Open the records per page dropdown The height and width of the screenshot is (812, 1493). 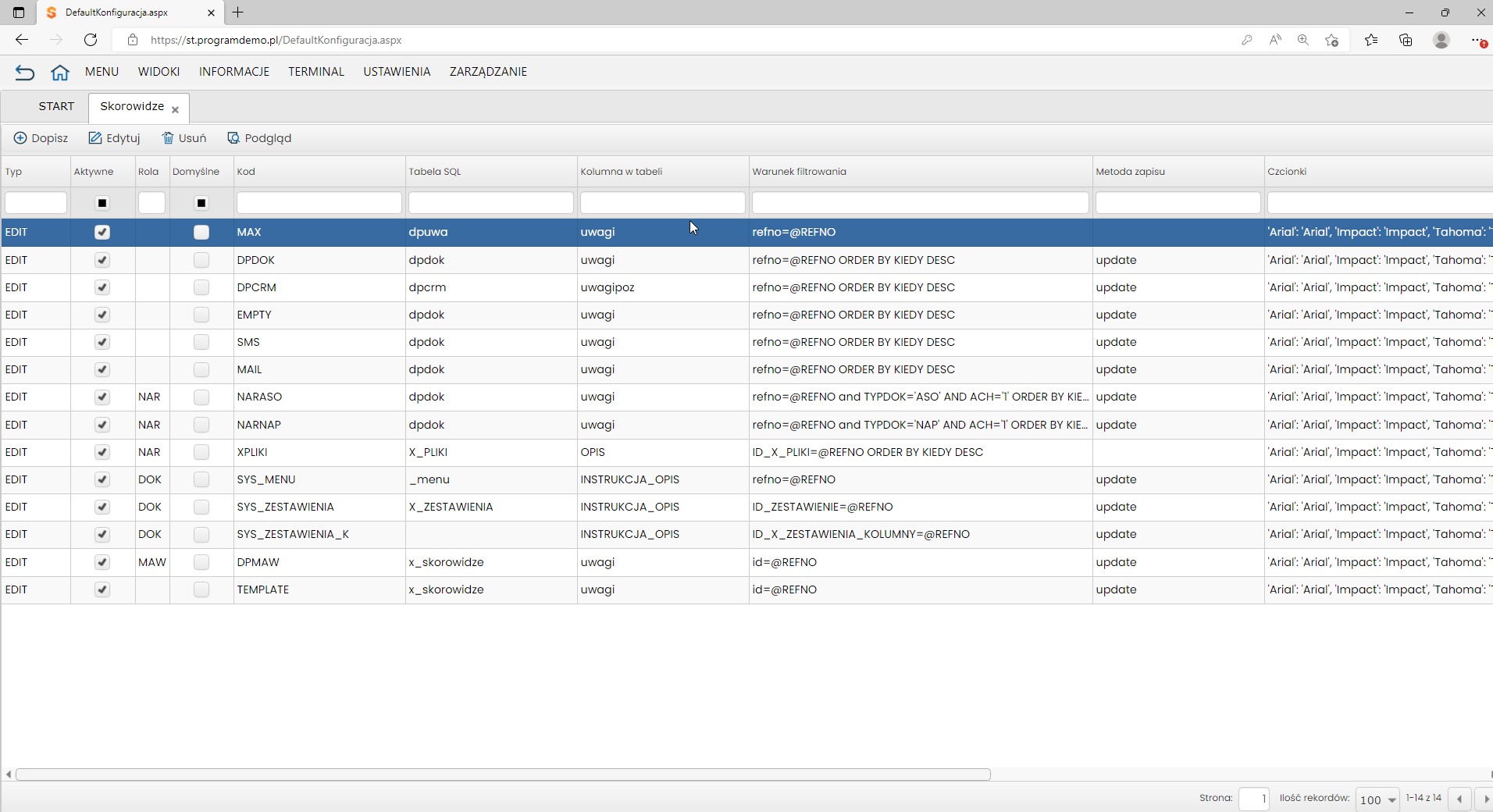pyautogui.click(x=1377, y=800)
